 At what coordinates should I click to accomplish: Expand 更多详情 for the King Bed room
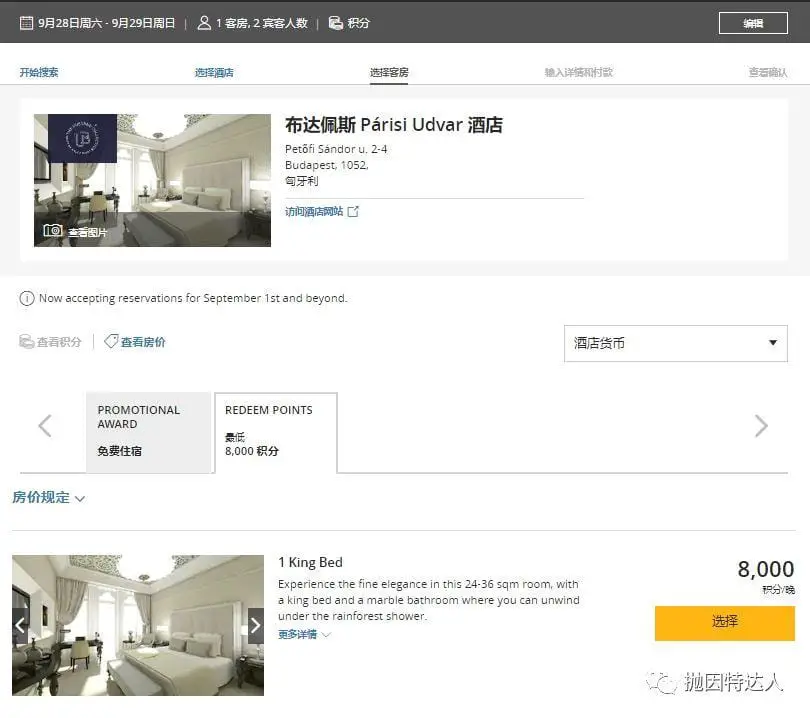click(x=298, y=633)
